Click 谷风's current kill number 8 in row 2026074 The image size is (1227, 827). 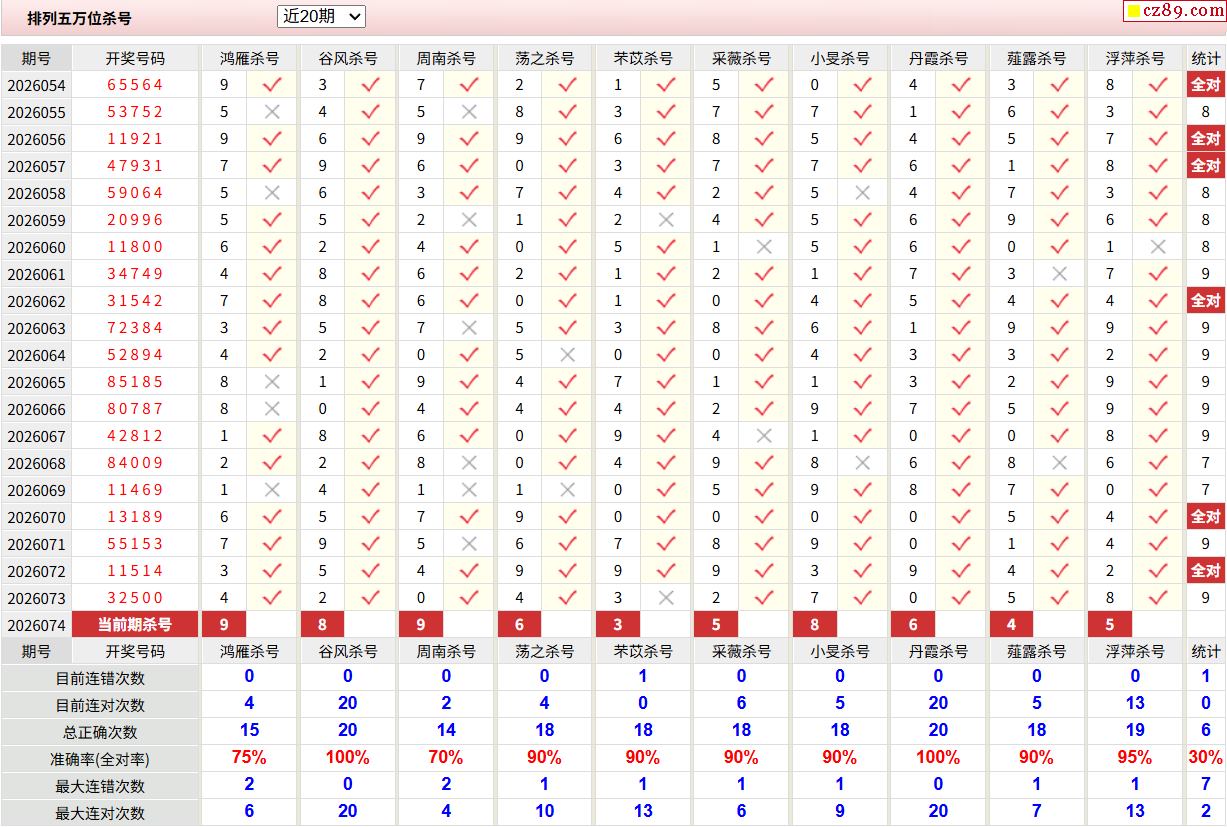[322, 625]
